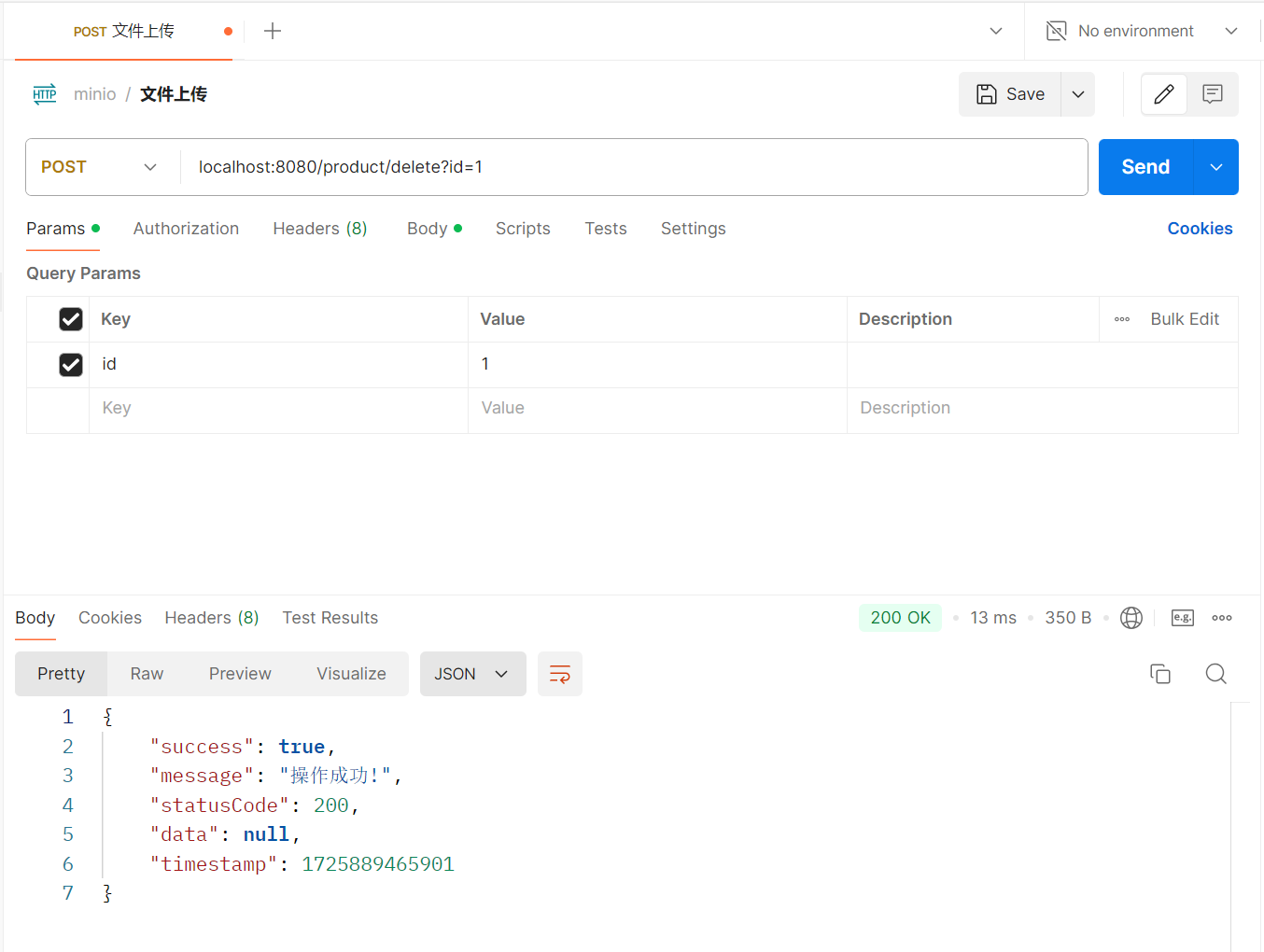
Task: Click the "statusCode" key in the JSON response
Action: coord(219,805)
